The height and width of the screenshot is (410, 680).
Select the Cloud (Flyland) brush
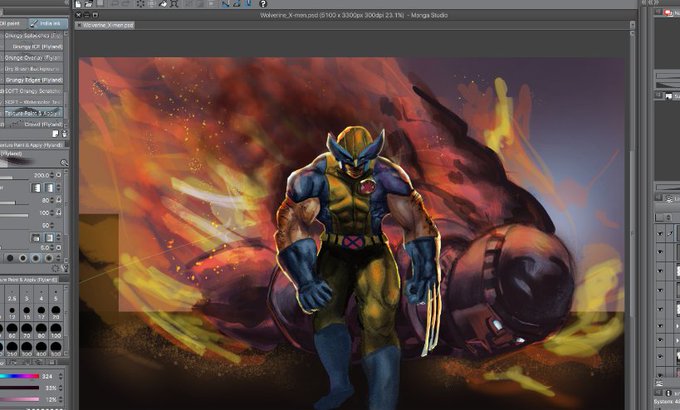tap(34, 124)
